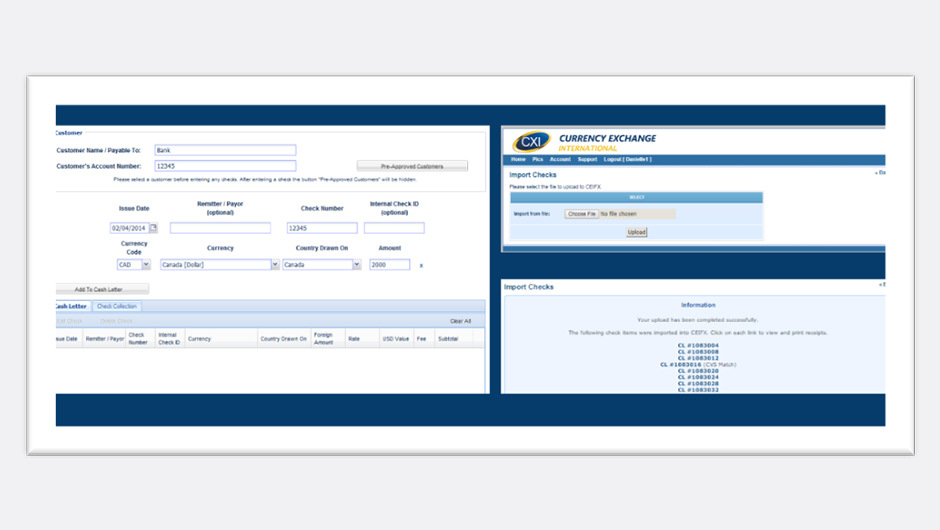
Task: Click the Customer's Account Number field
Action: 225,166
